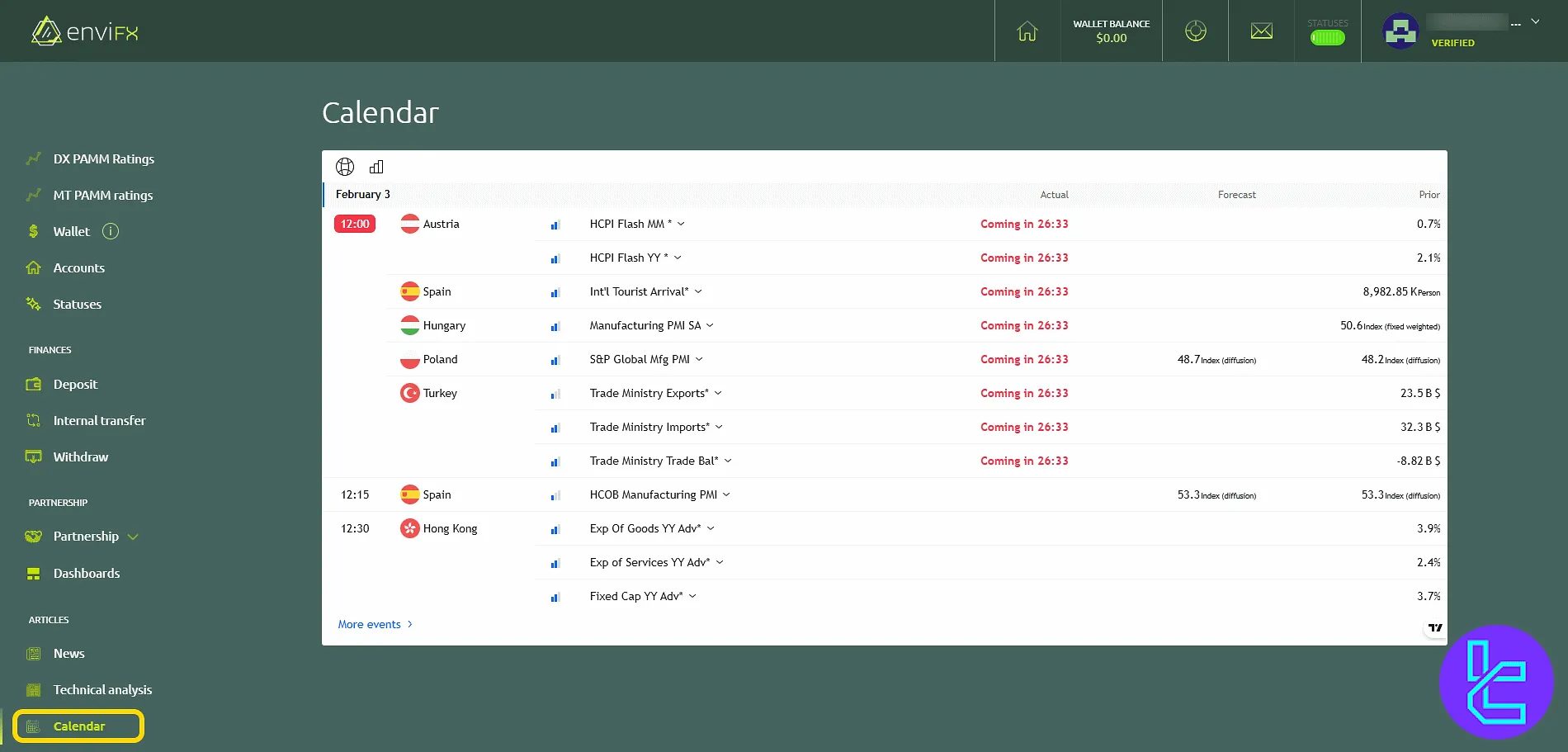The image size is (1568, 752).
Task: Click the More events link
Action: [369, 624]
